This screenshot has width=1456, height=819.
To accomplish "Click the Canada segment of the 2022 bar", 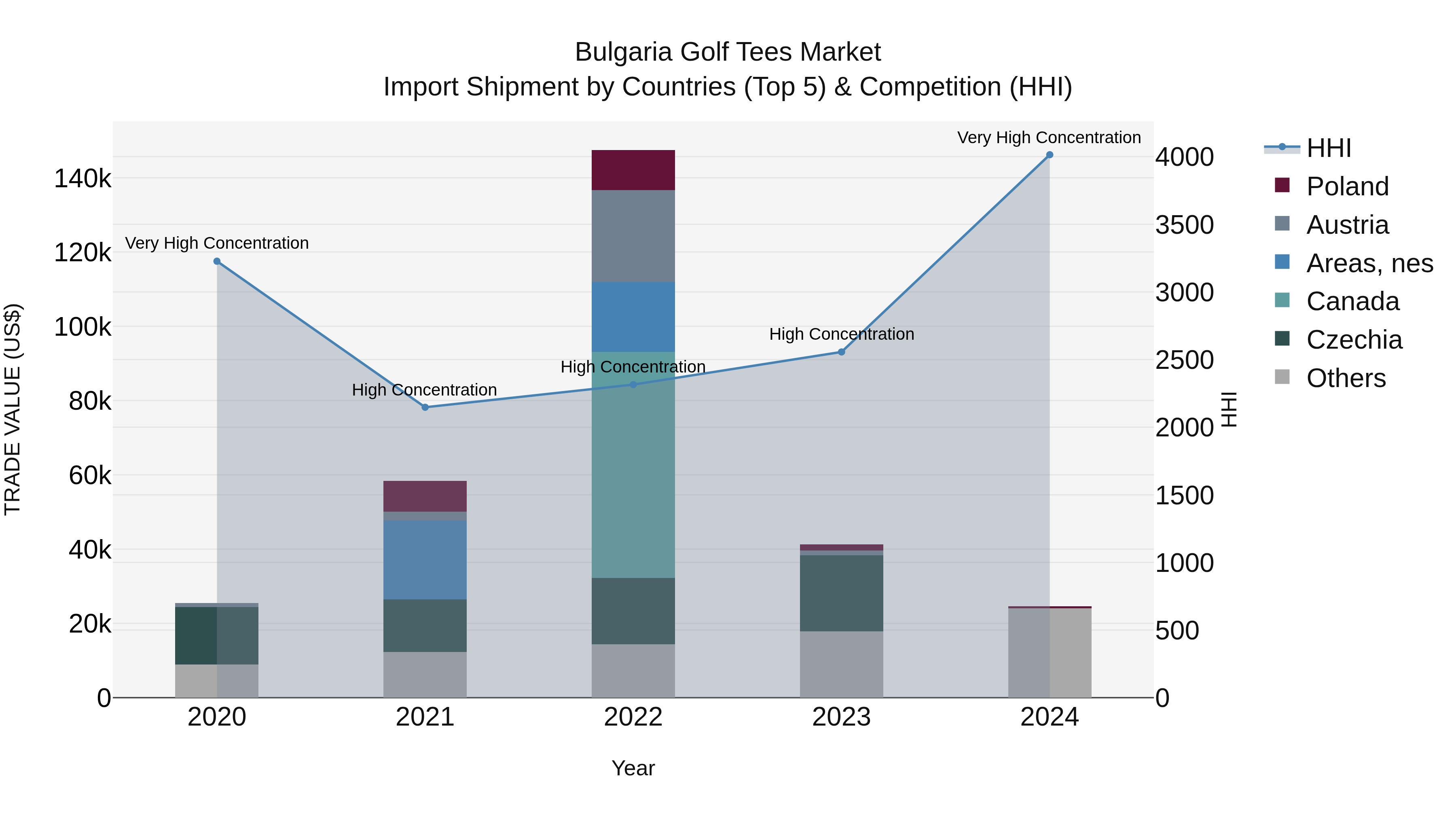I will point(633,465).
